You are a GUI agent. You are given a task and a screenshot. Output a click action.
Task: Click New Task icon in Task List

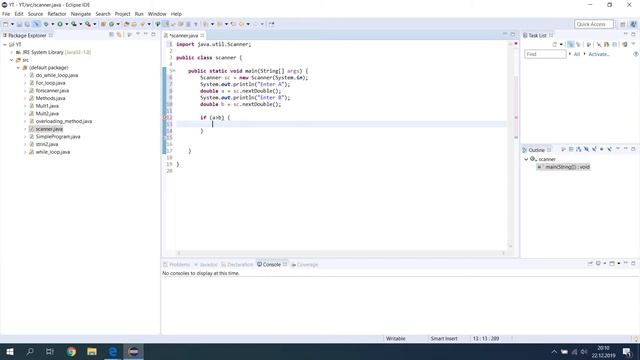point(554,44)
